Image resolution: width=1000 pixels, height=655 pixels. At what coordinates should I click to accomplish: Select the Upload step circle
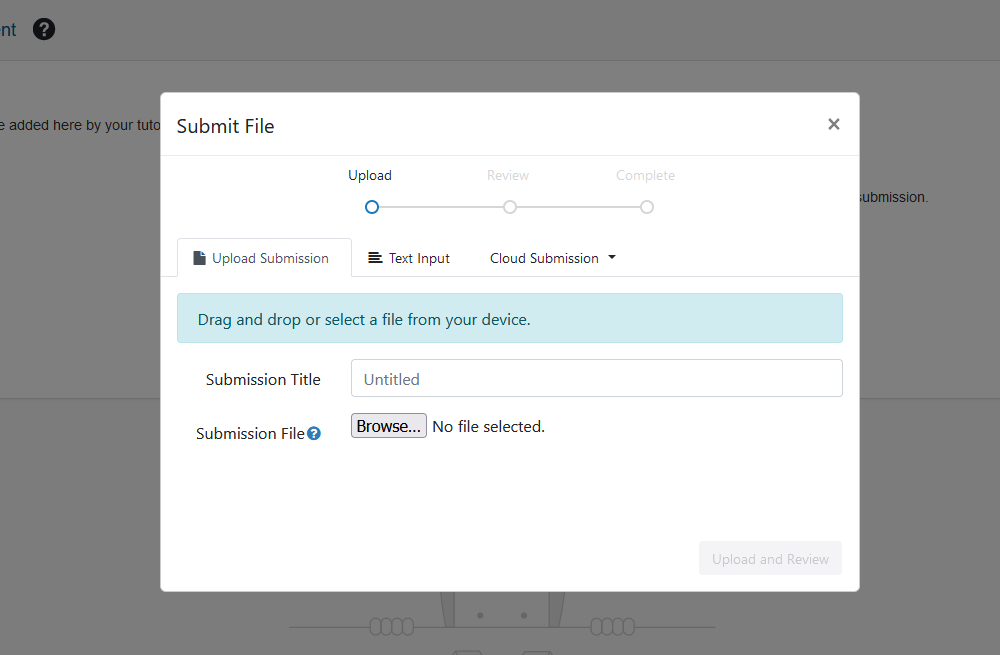pos(372,207)
